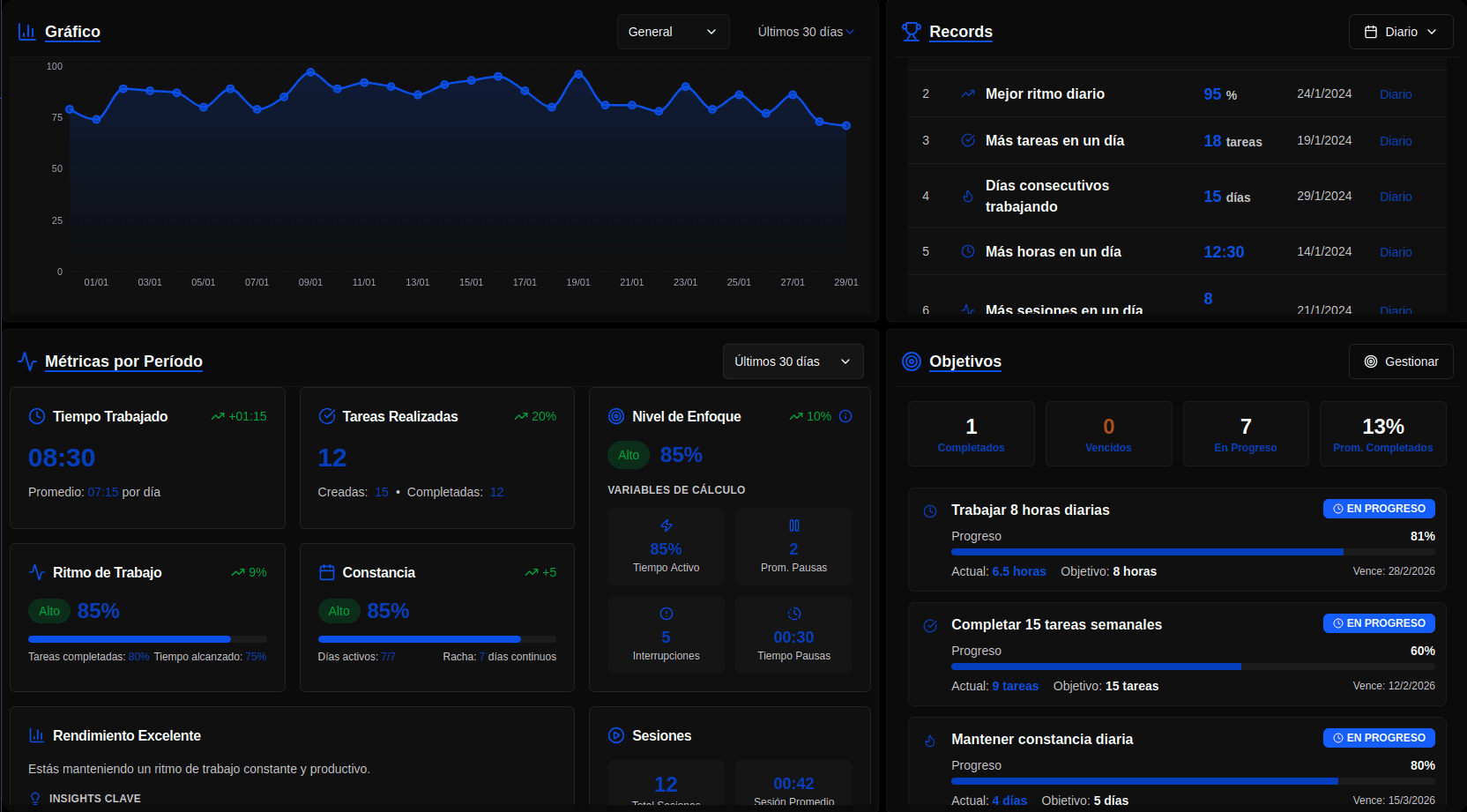Click the play icon beside Sesiones
This screenshot has height=812, width=1467.
[616, 735]
